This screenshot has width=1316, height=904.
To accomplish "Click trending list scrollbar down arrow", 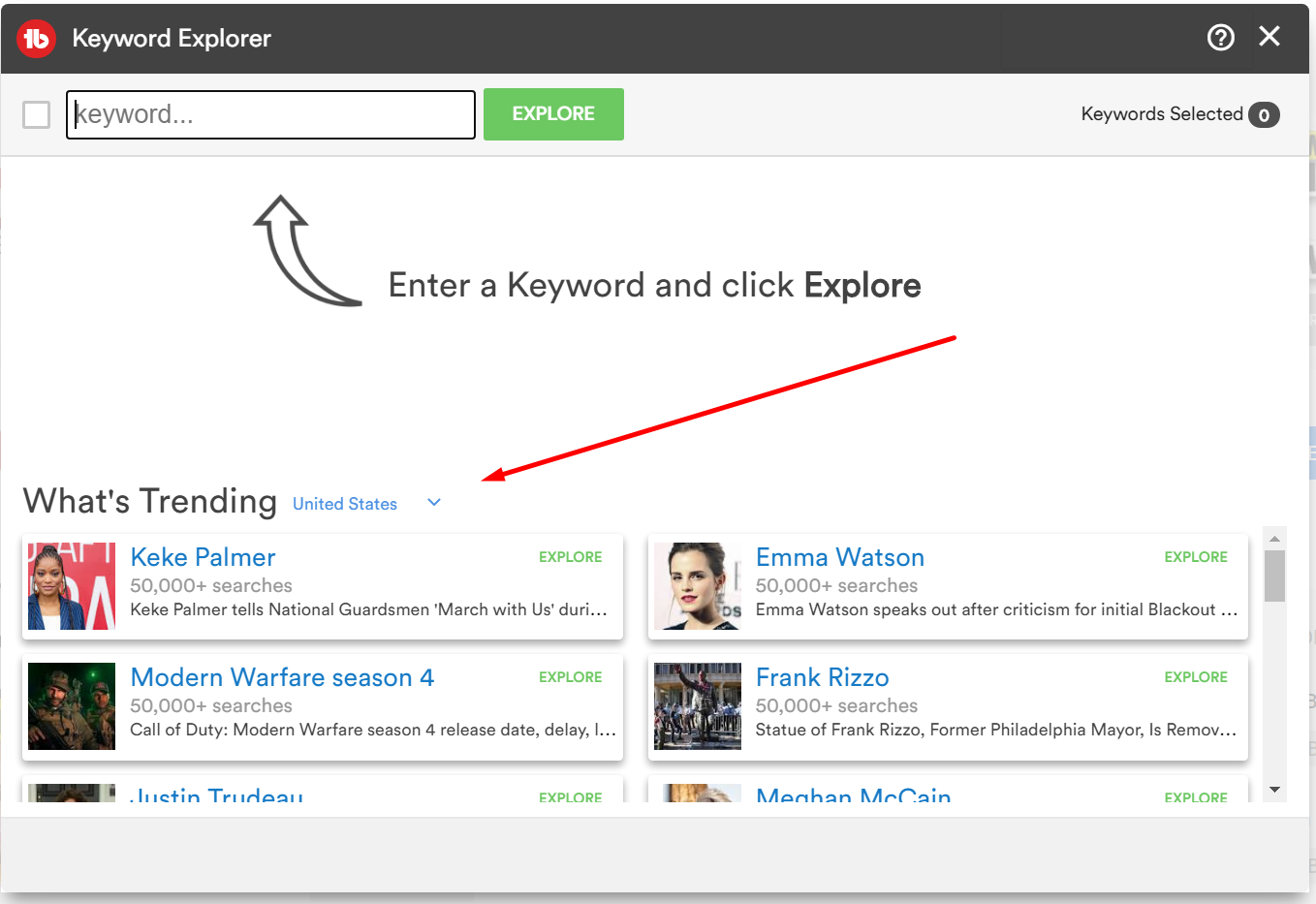I will click(x=1274, y=790).
